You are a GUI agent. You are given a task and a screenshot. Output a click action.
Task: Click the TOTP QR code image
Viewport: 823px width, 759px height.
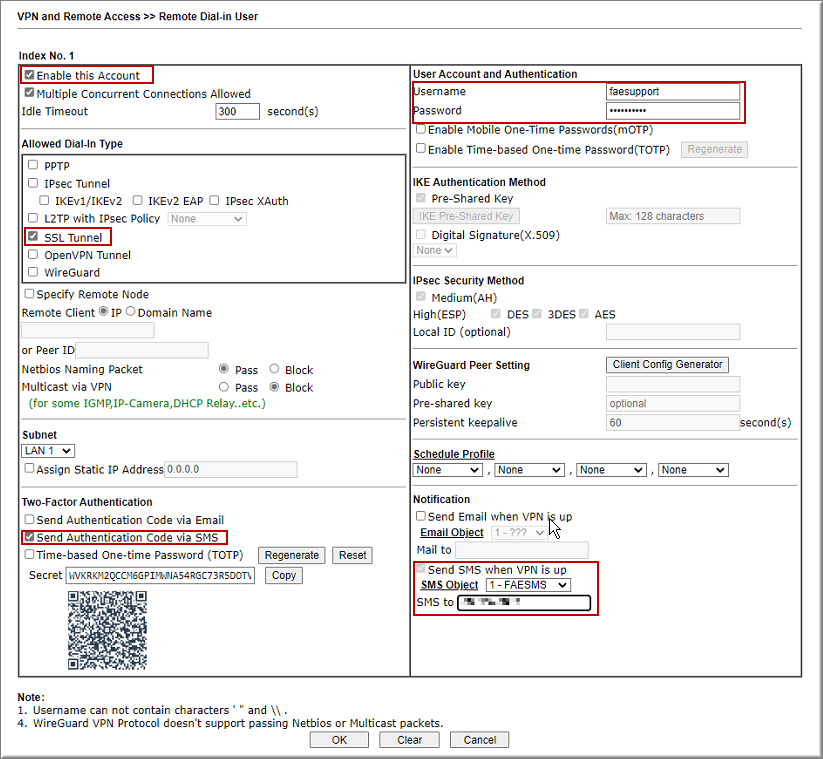coord(107,630)
